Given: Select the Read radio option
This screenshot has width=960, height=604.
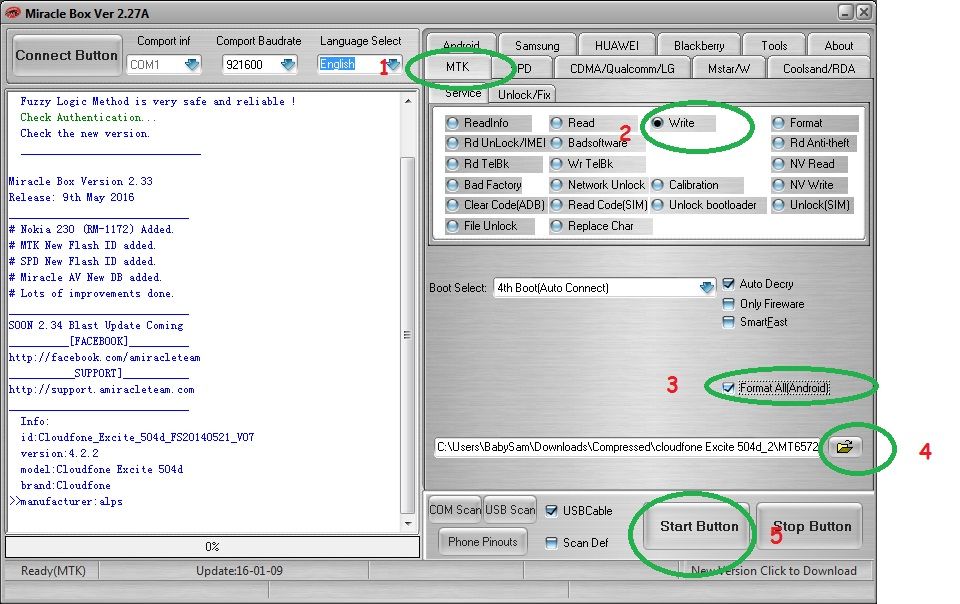Looking at the screenshot, I should coord(557,123).
